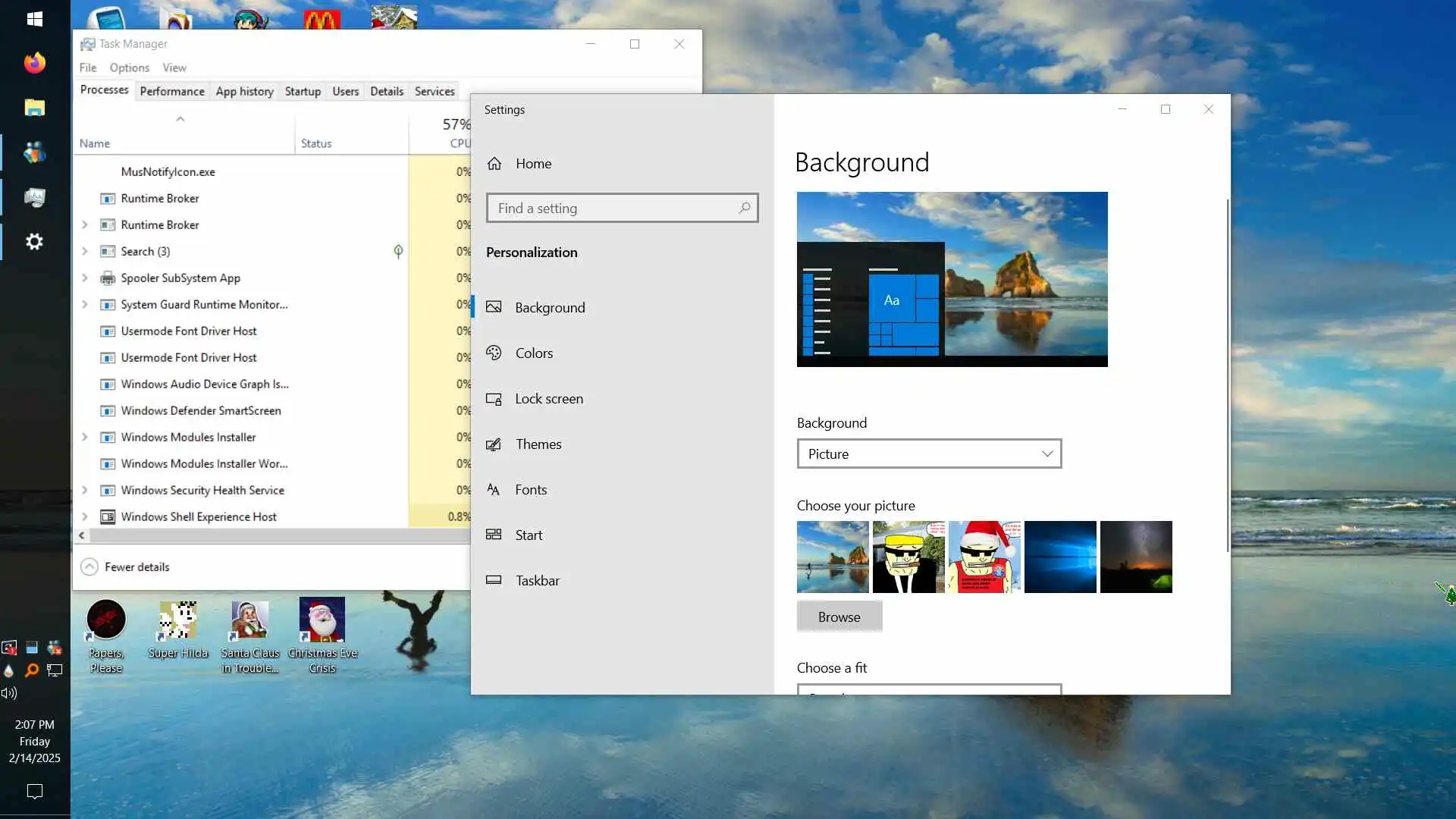Open Papers, Please desktop shortcut

(106, 620)
